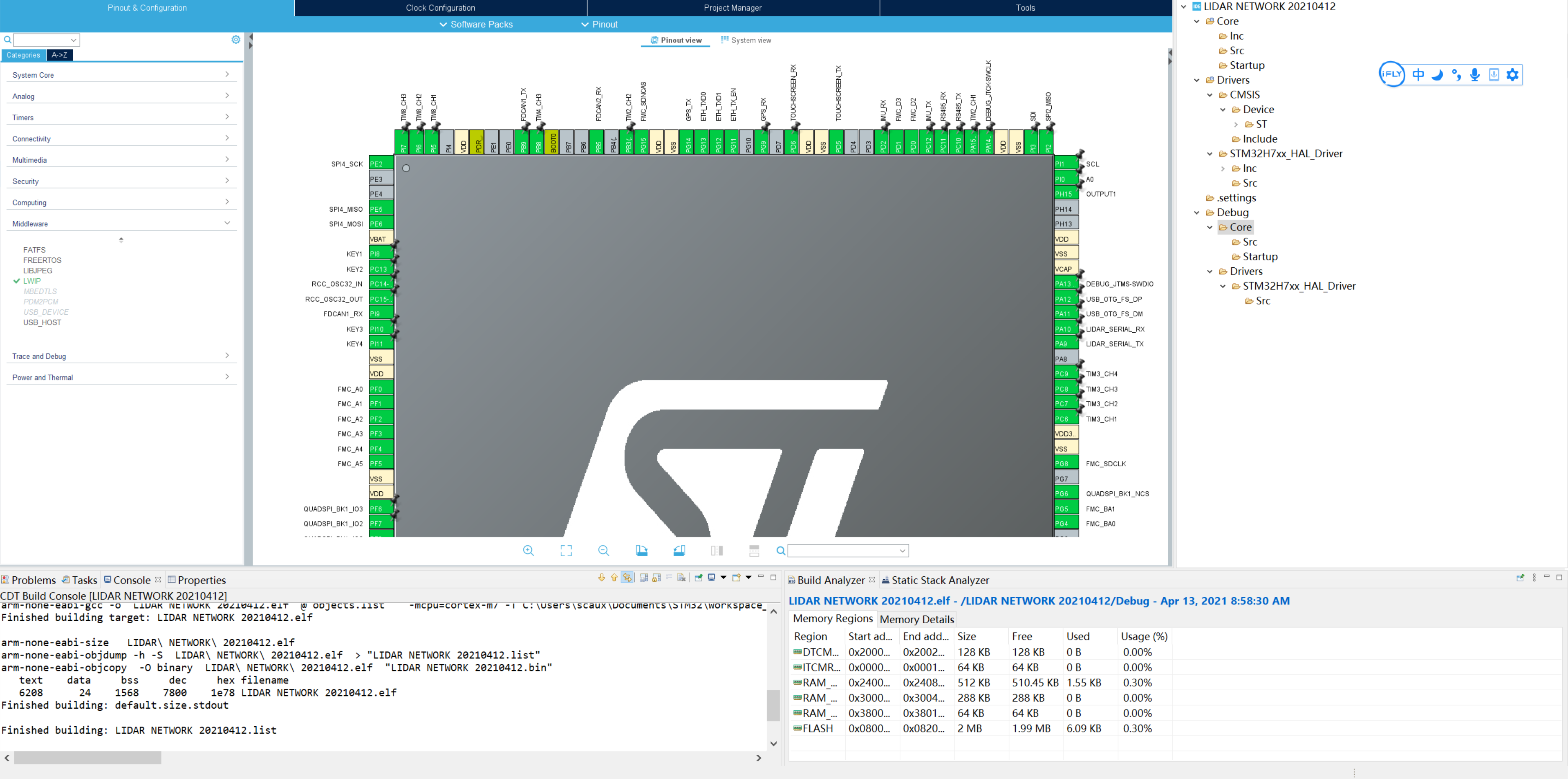This screenshot has height=779, width=1568.
Task: Click the best fit icon below the chip
Action: 565,550
